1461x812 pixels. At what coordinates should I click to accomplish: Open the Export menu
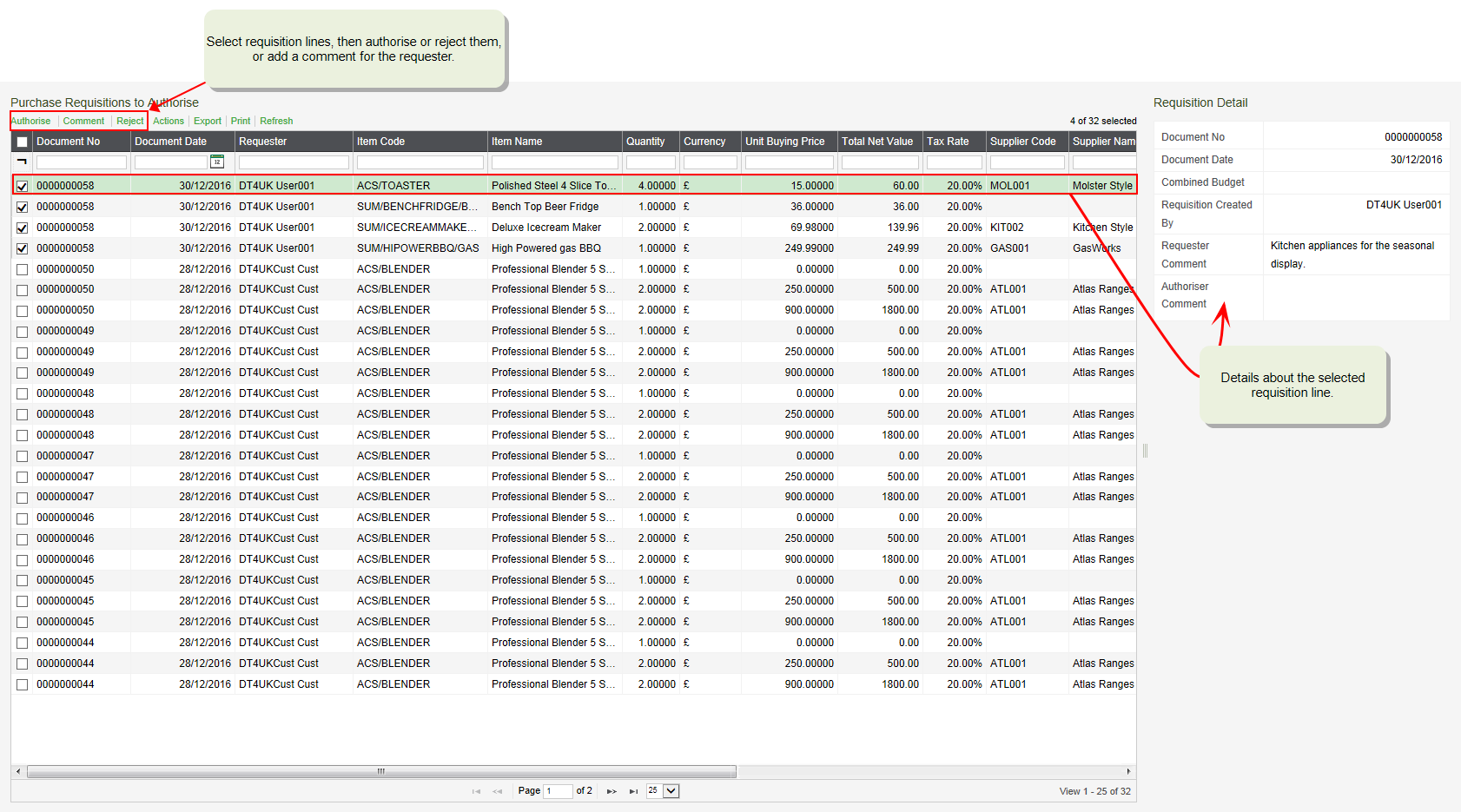[x=207, y=122]
